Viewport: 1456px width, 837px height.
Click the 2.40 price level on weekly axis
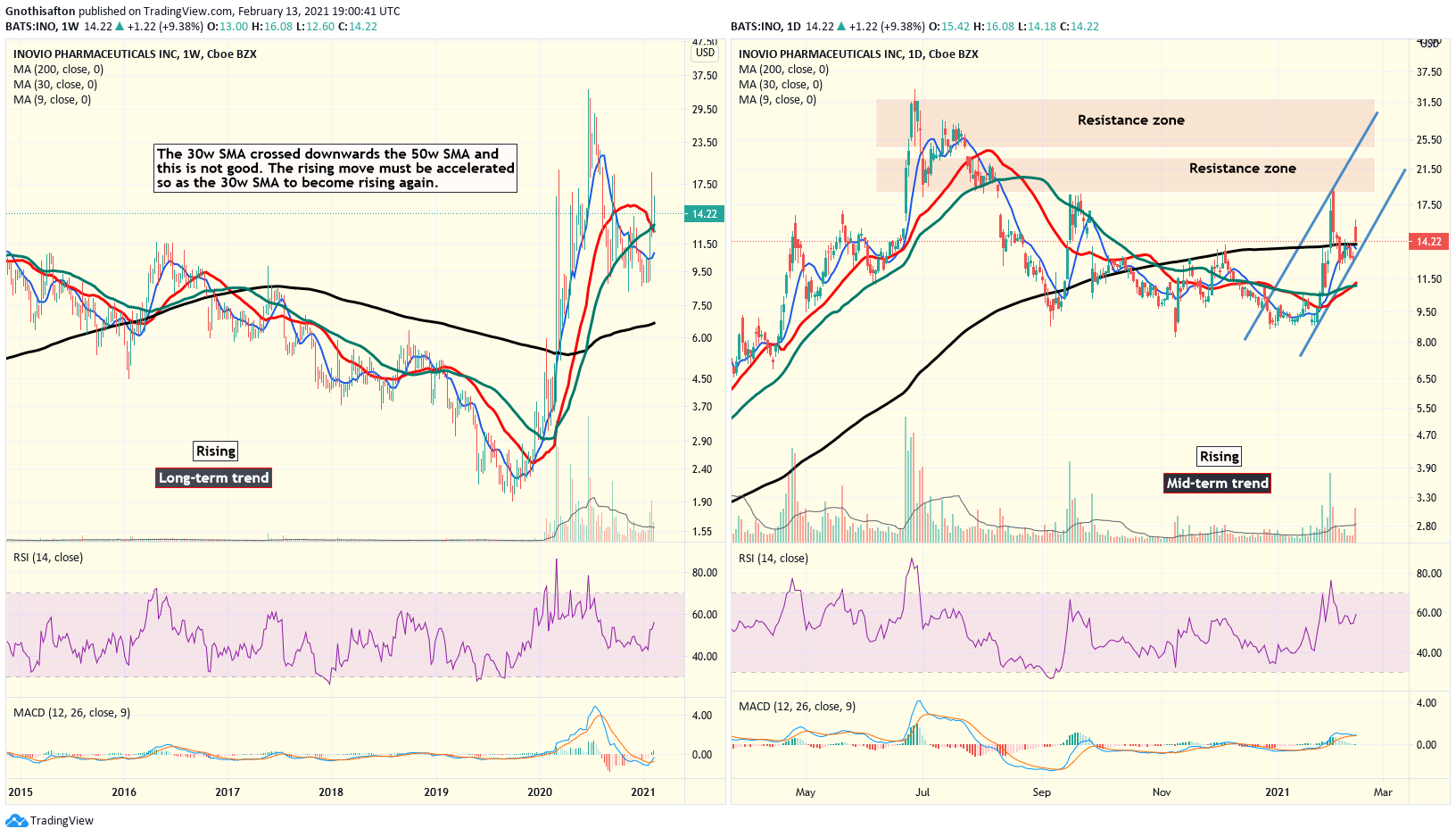[702, 469]
